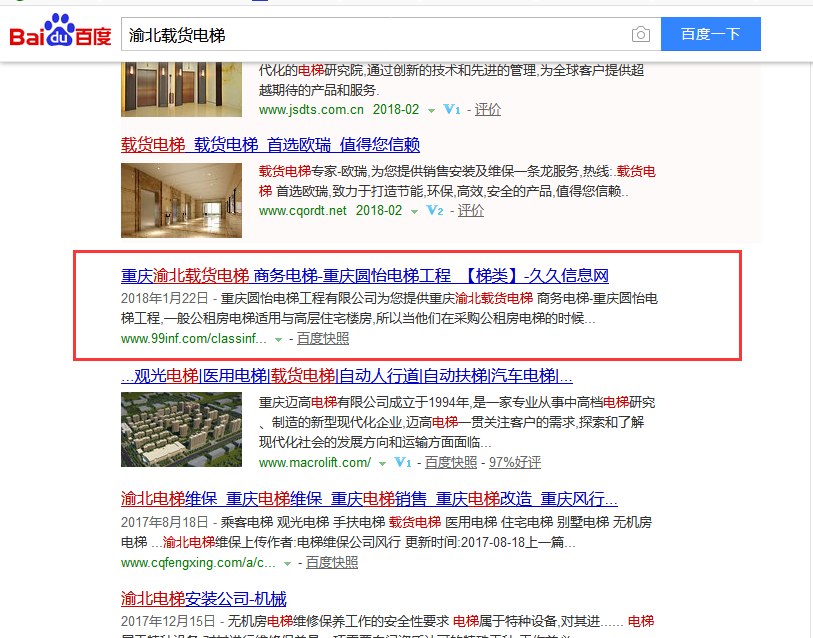Image resolution: width=813 pixels, height=638 pixels.
Task: Click the V1 badge beside www.macrolift.com
Action: coord(403,465)
